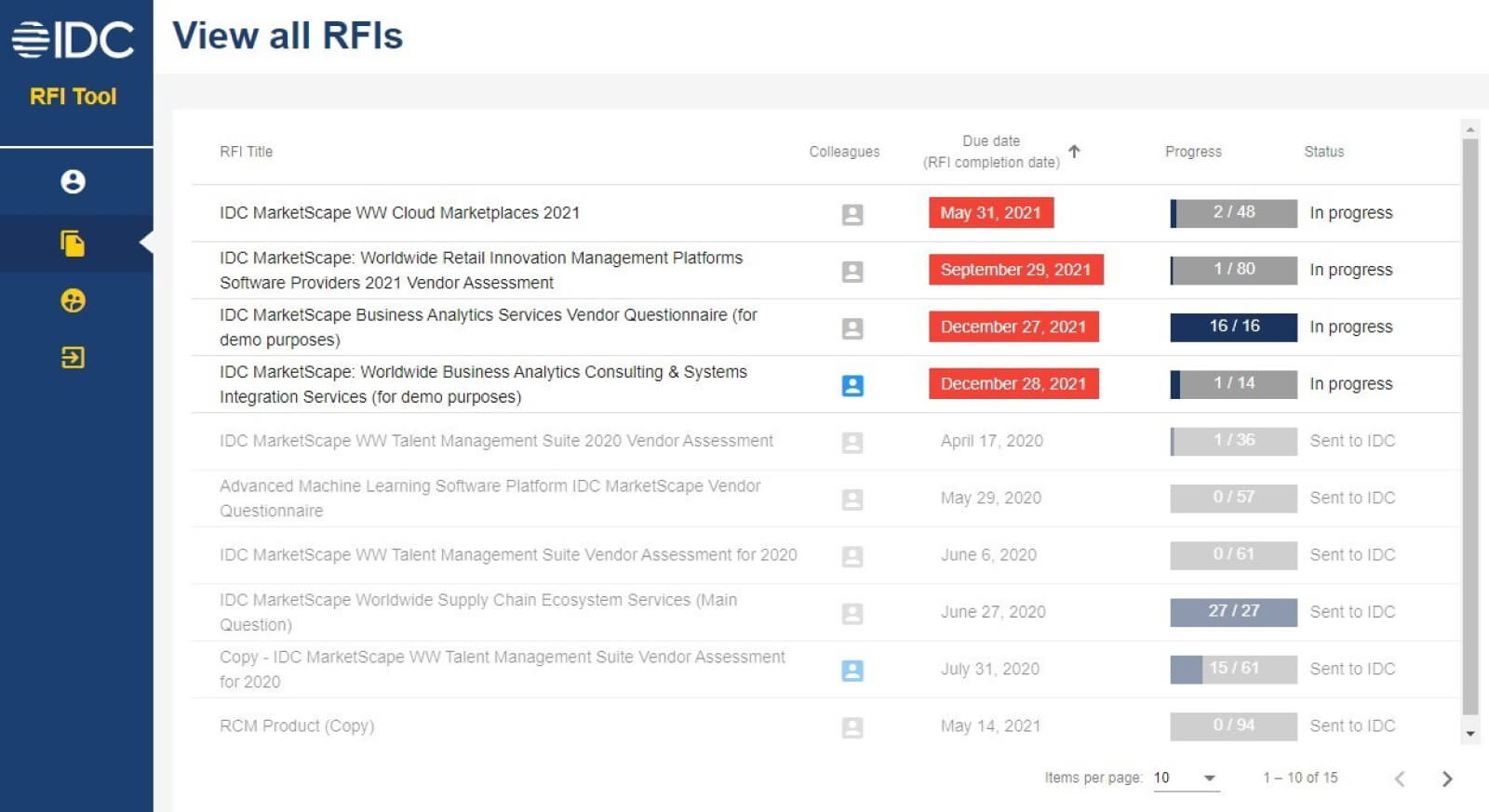This screenshot has height=812, width=1489.
Task: Click the 27 / 27 progress bar
Action: click(1233, 612)
